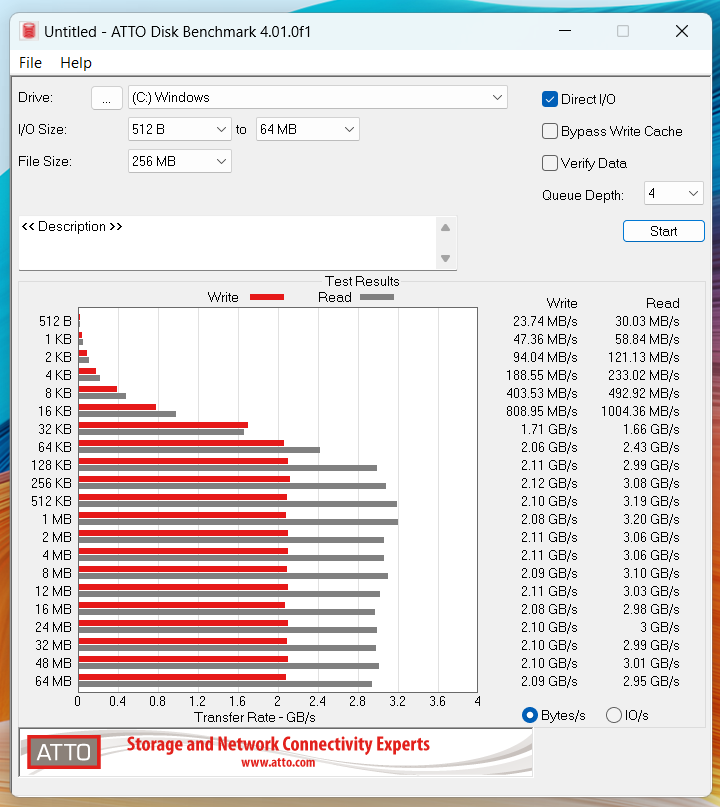Click the 1004.36 MB/s read value

(640, 411)
